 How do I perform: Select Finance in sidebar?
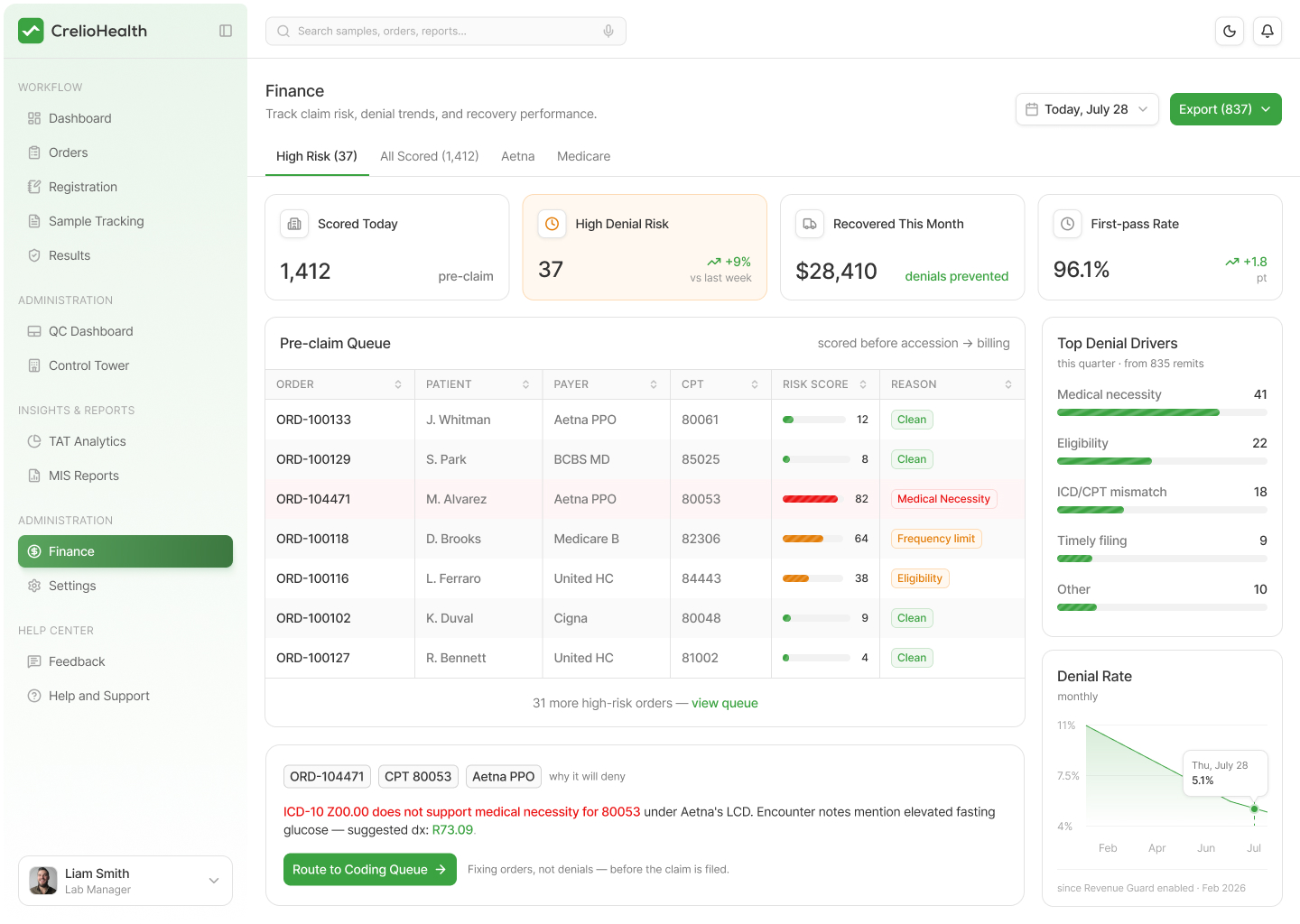coord(125,551)
